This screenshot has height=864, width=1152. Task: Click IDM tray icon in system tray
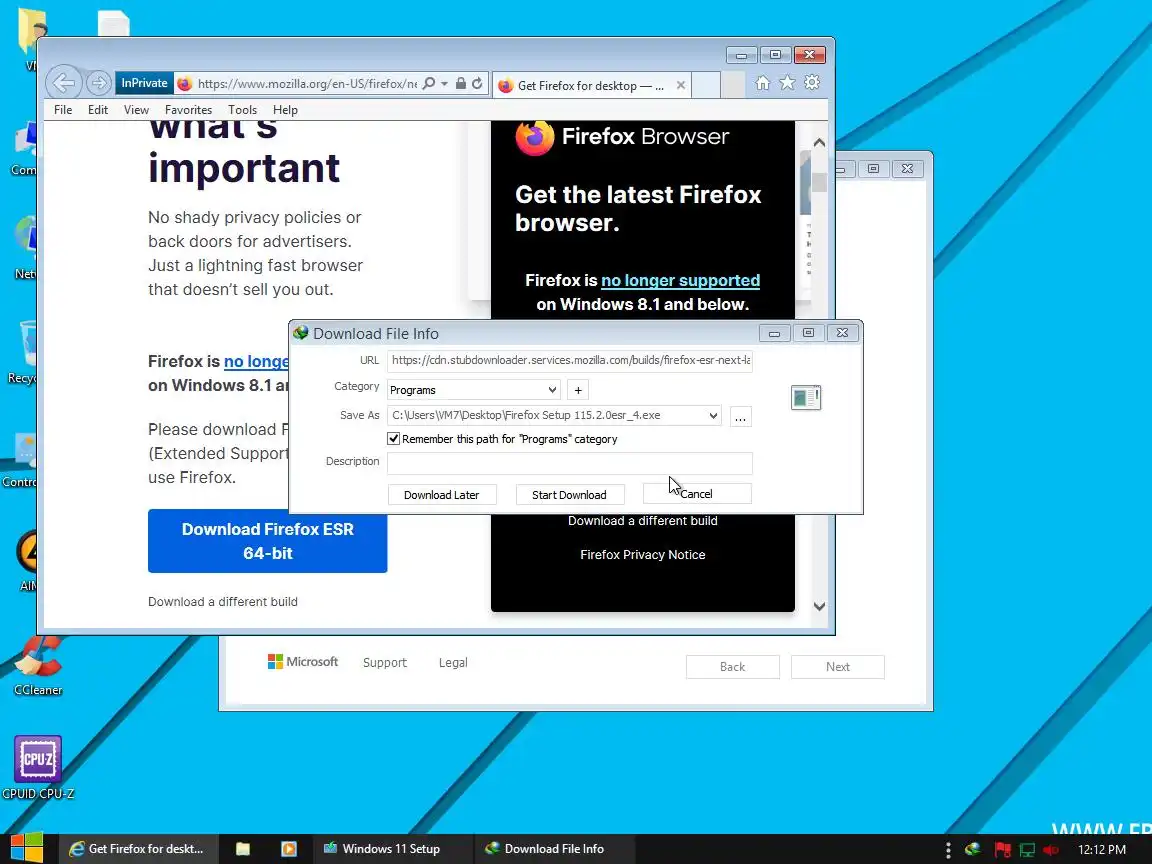973,849
